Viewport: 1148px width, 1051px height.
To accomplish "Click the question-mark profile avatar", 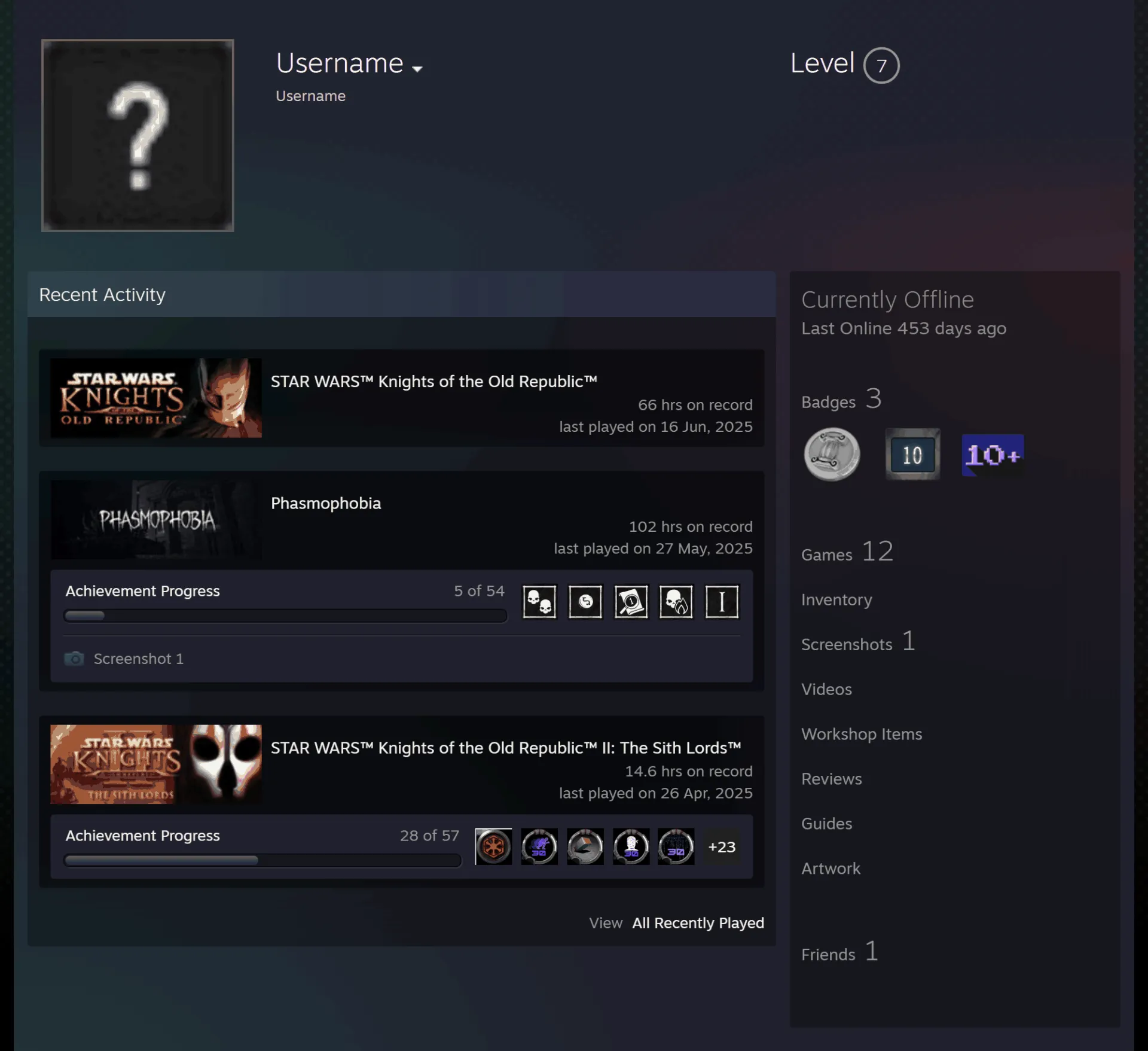I will [138, 135].
